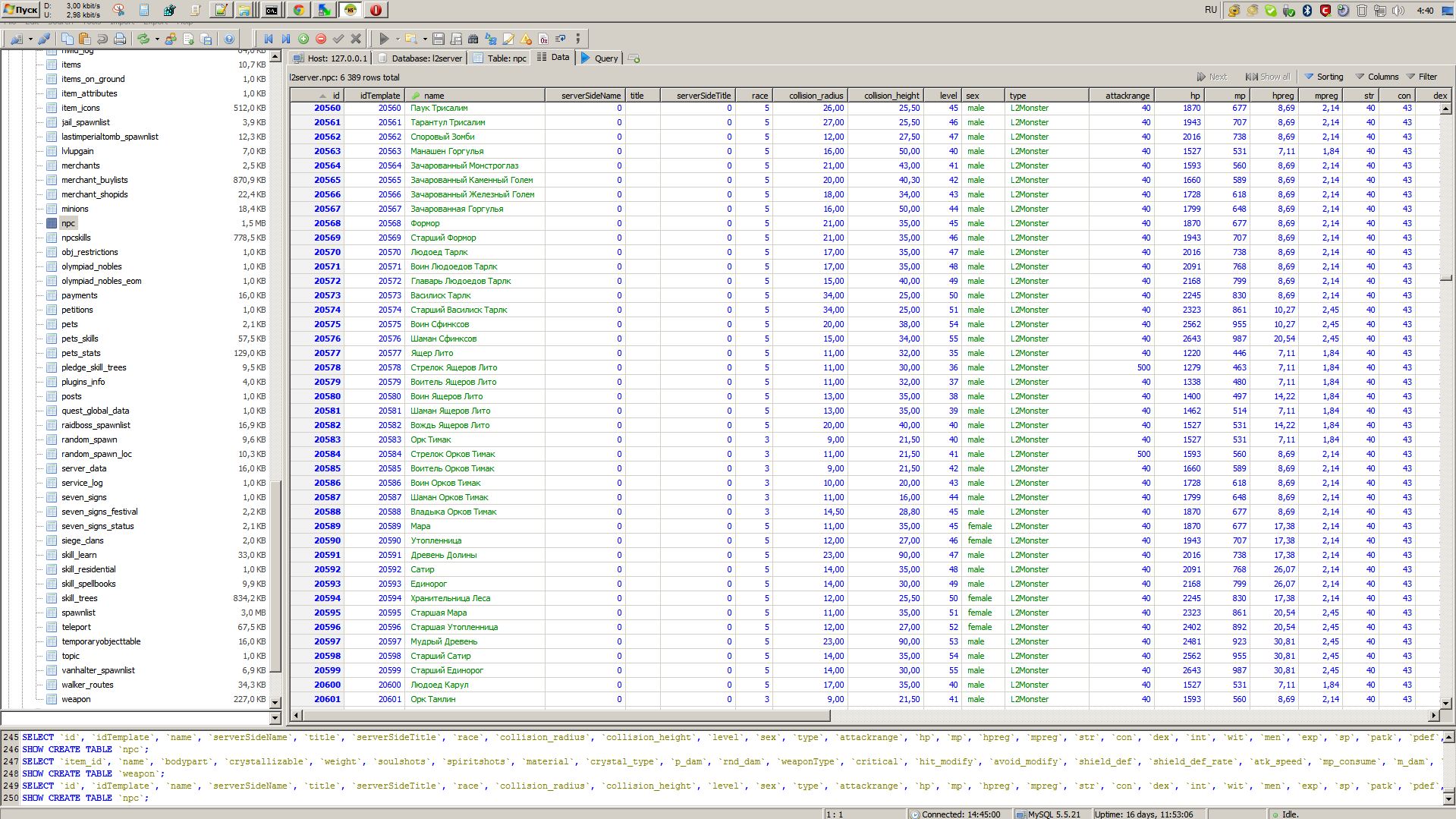This screenshot has height=819, width=1456.
Task: Click the Post changes checkmark icon
Action: point(338,39)
